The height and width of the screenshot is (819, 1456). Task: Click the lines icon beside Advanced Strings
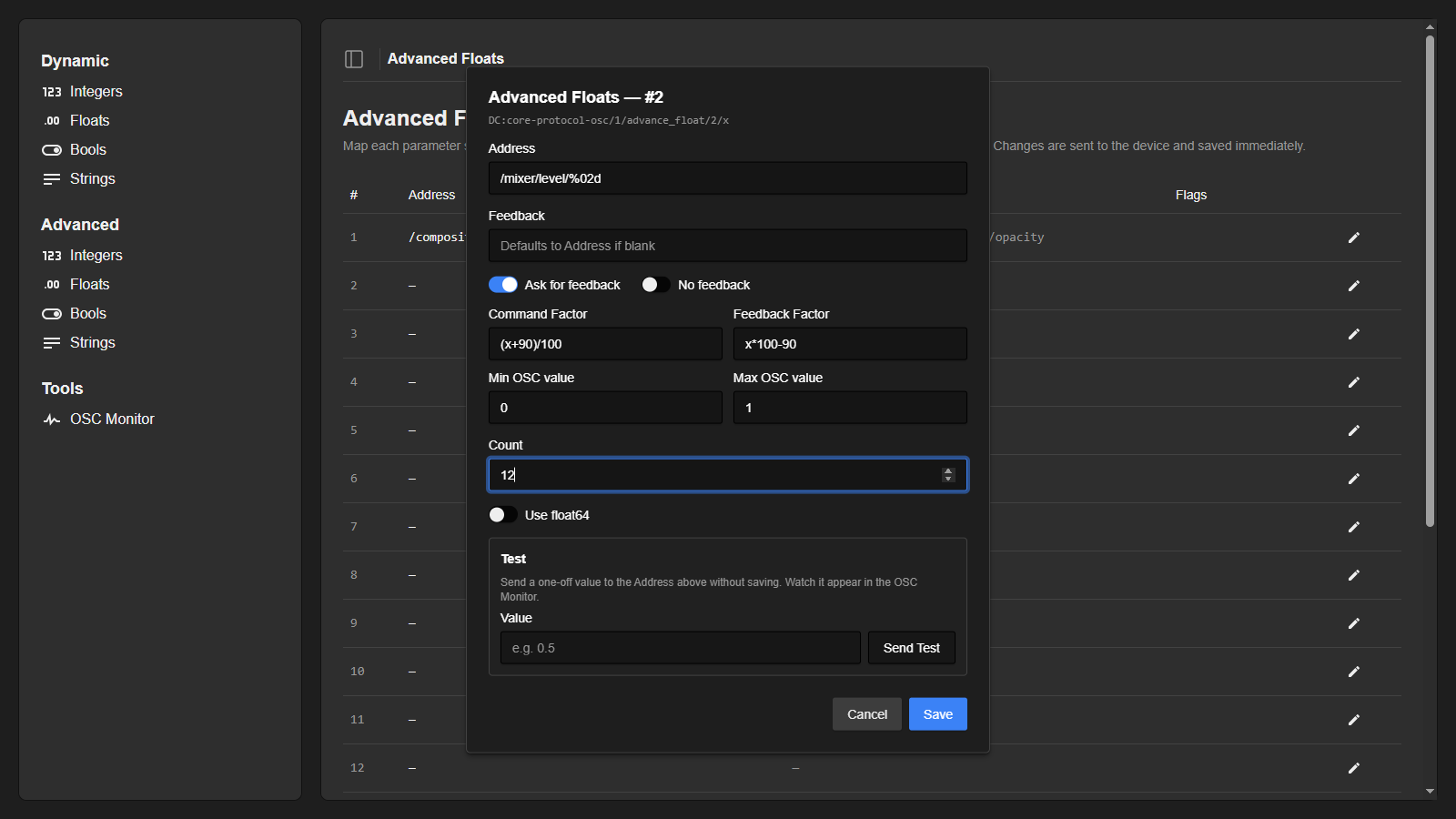point(52,343)
